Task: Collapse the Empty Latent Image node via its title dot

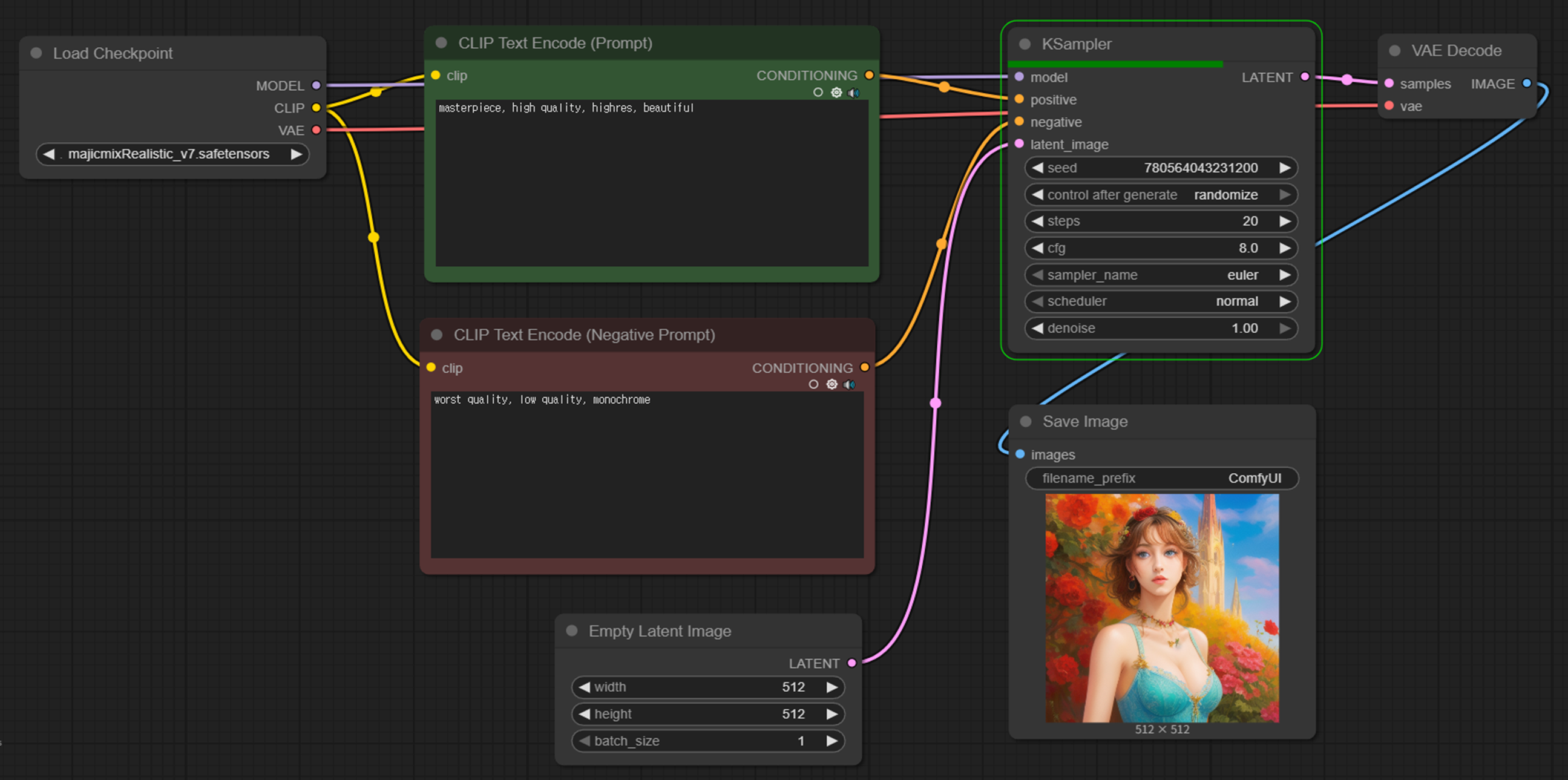Action: 572,631
